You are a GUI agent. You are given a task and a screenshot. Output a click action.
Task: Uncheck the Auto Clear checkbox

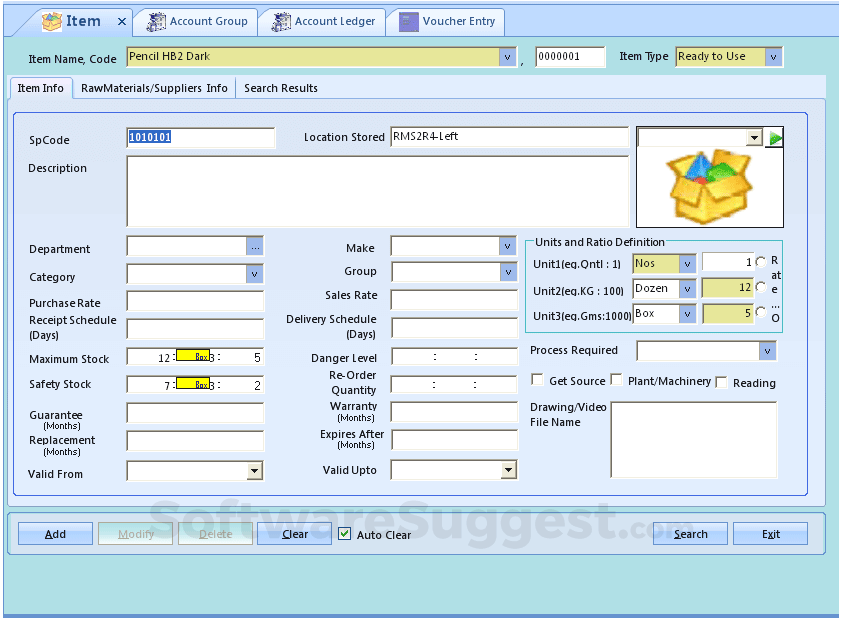(345, 534)
